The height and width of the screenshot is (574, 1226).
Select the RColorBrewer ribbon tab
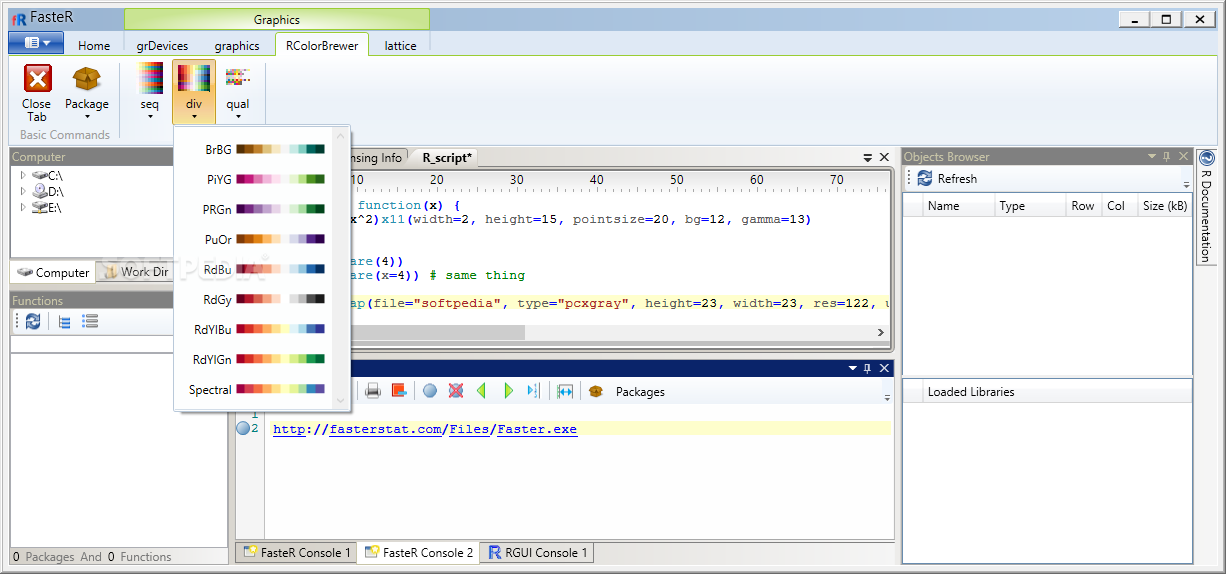pyautogui.click(x=322, y=45)
